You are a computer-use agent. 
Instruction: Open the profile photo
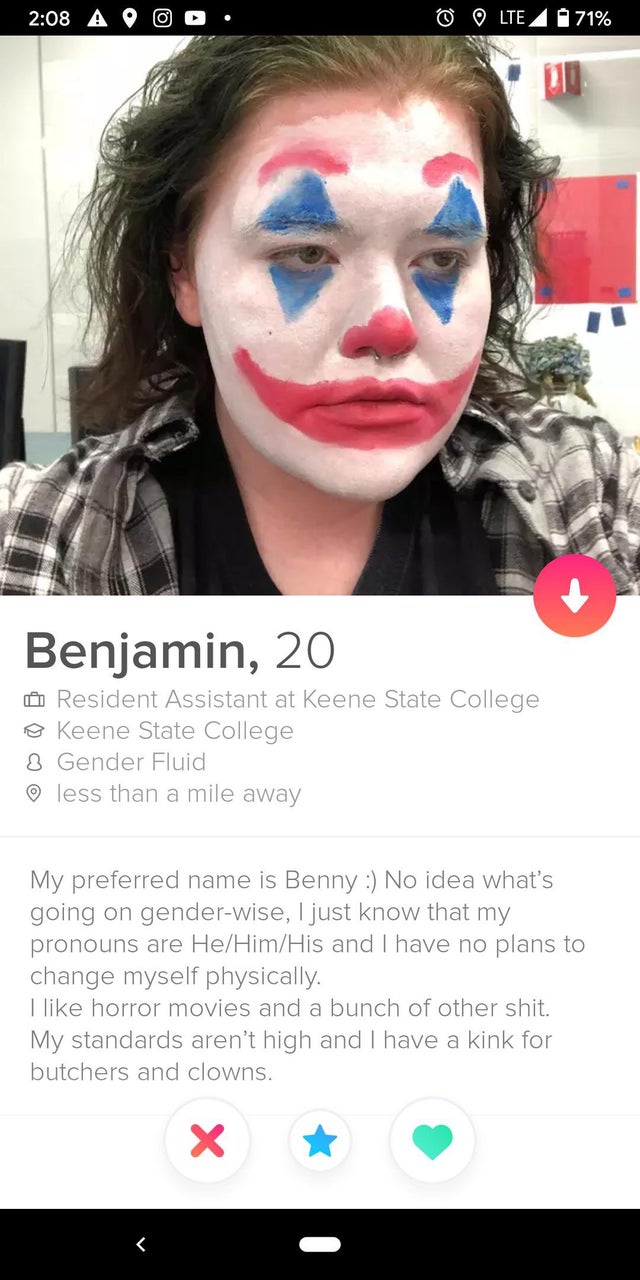click(320, 316)
